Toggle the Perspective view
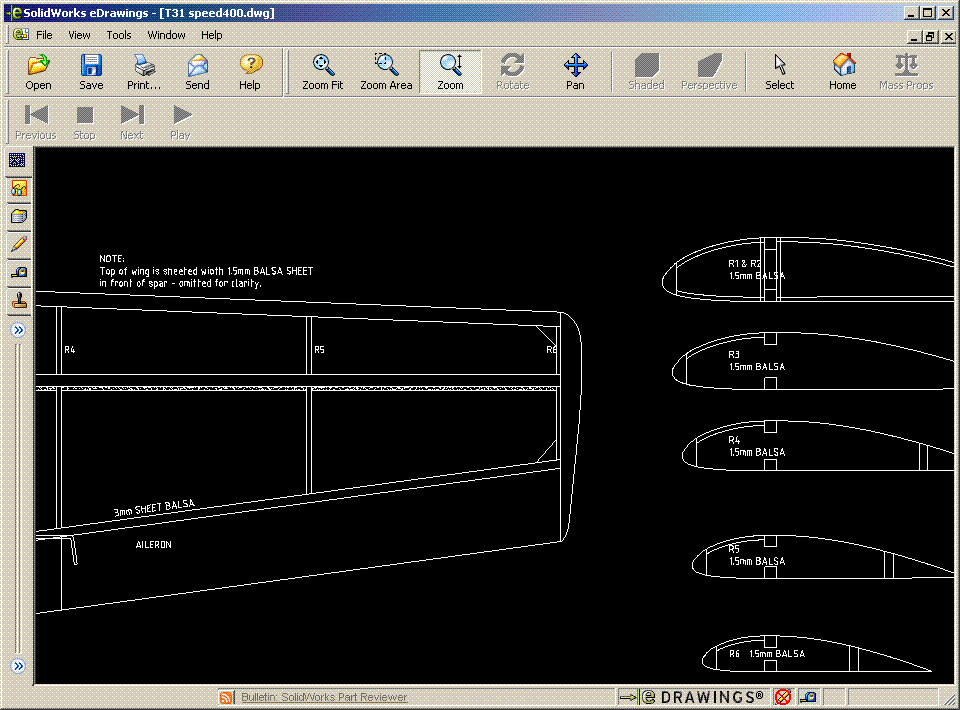Screen dimensions: 960x710 click(x=709, y=72)
